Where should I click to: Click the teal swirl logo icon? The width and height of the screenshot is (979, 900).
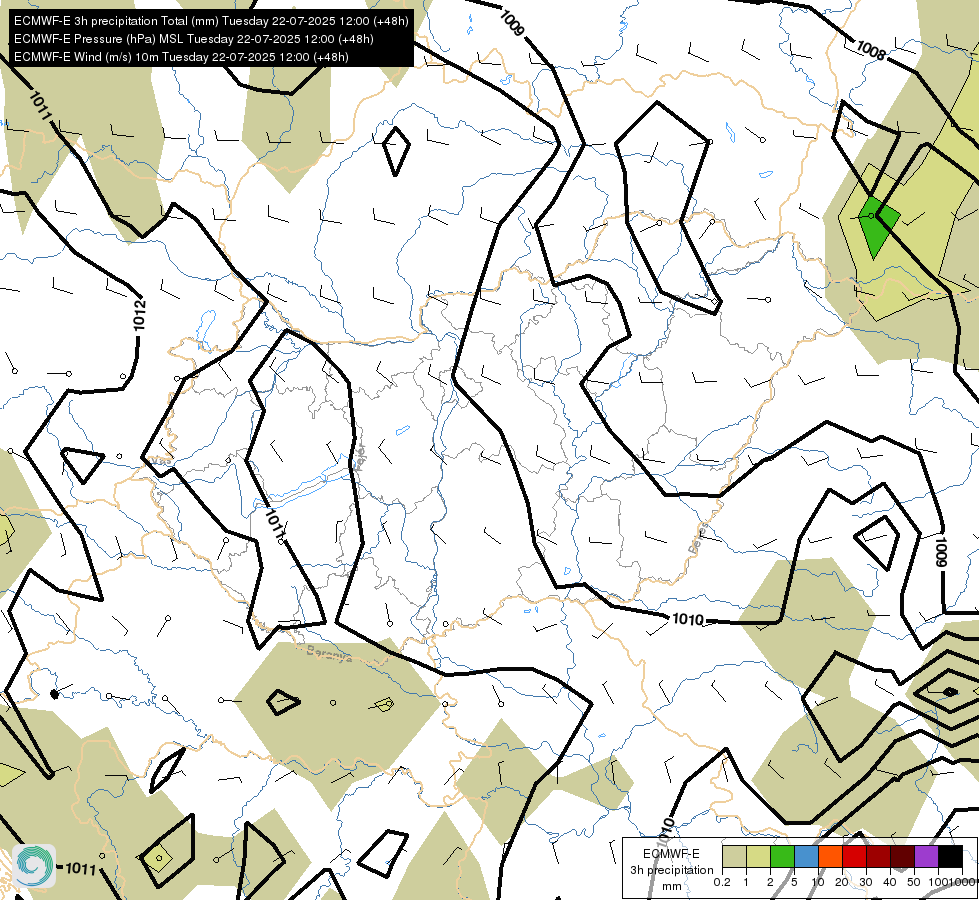coord(34,866)
